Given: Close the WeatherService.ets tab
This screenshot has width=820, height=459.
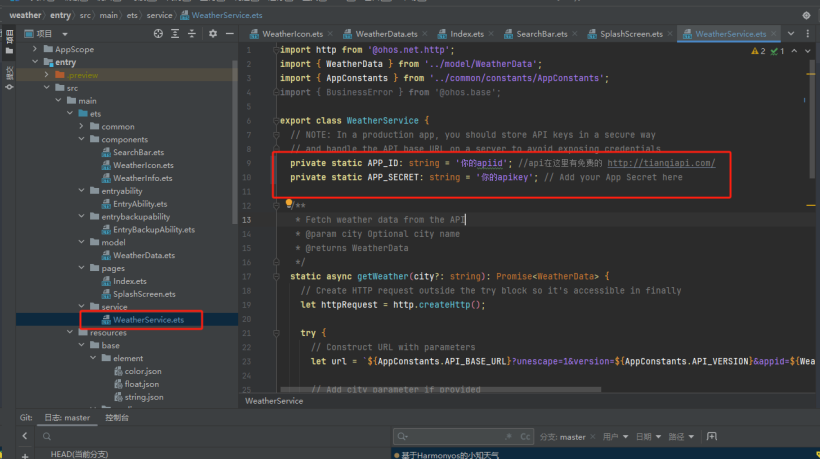Looking at the screenshot, I should click(773, 34).
